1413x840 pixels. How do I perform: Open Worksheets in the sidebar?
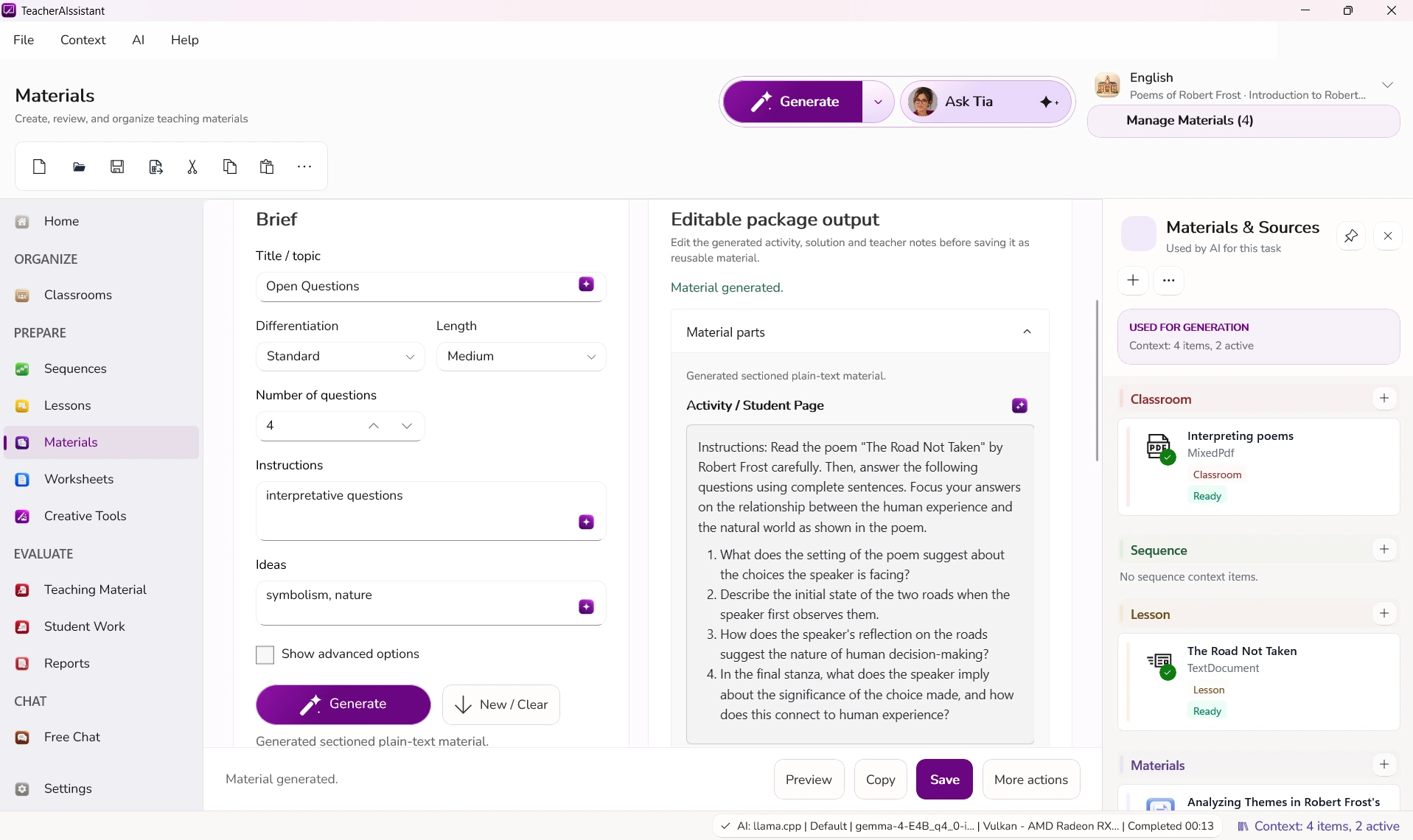point(102,479)
